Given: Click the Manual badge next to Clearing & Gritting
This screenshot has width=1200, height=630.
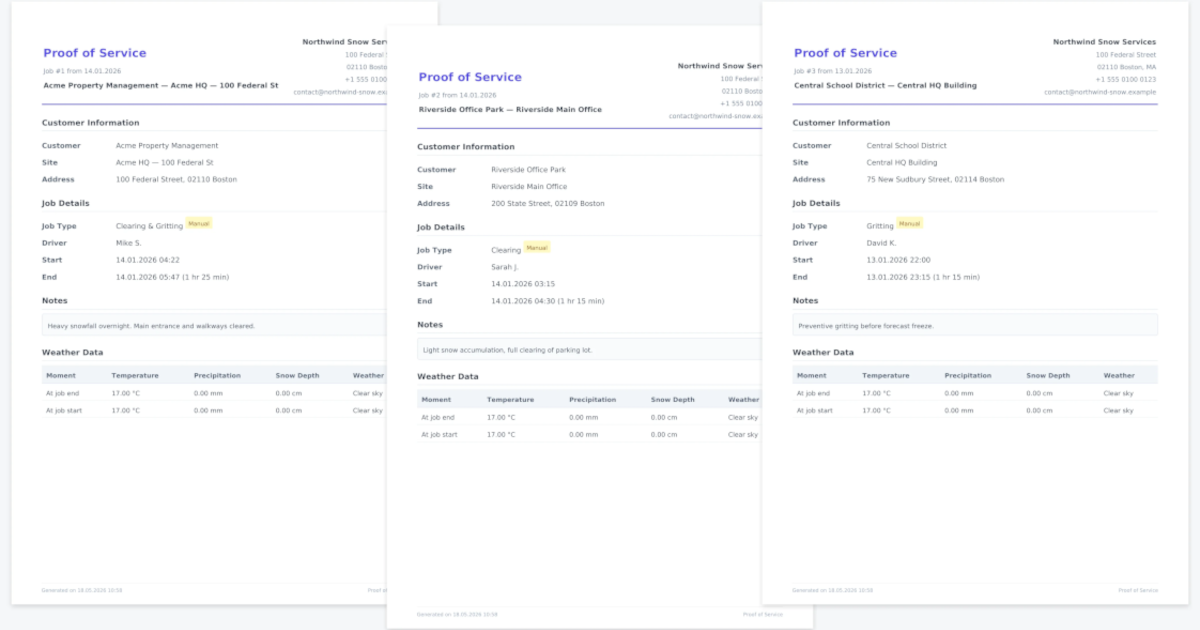Looking at the screenshot, I should [199, 224].
